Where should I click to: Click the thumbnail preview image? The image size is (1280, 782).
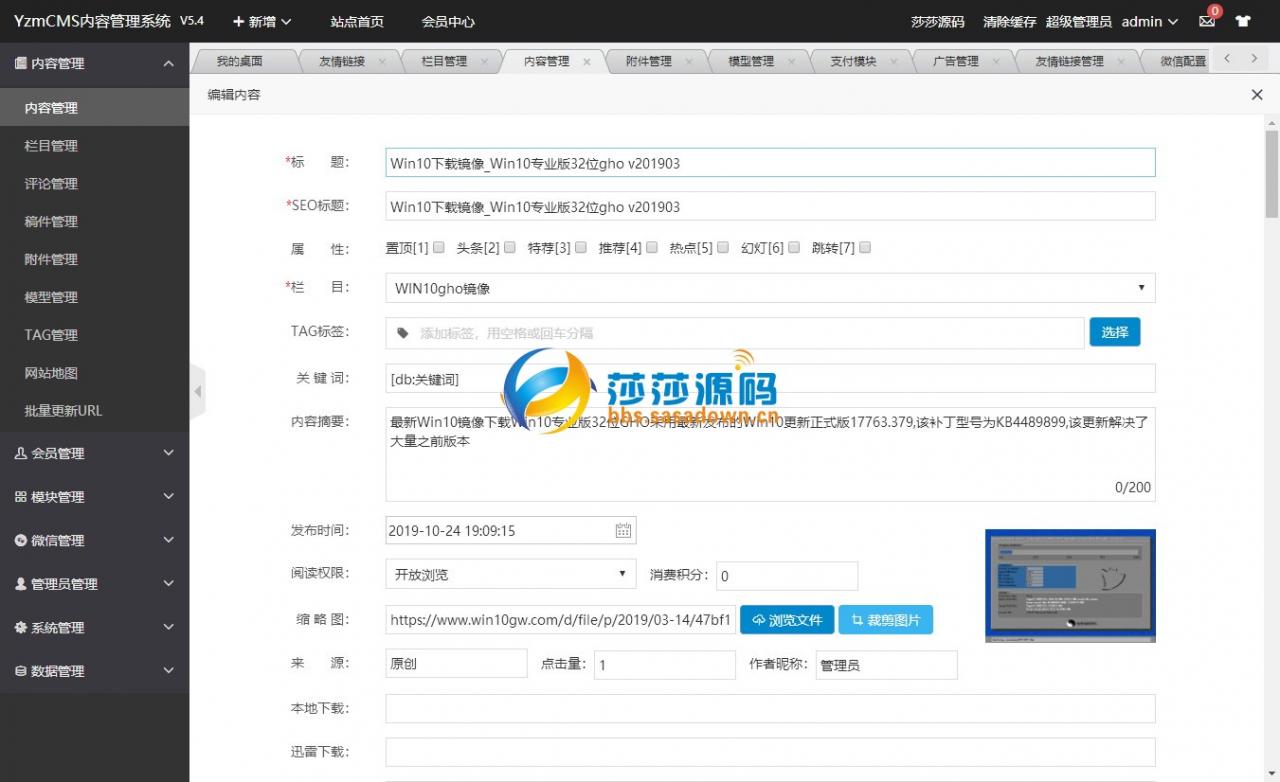coord(1070,585)
